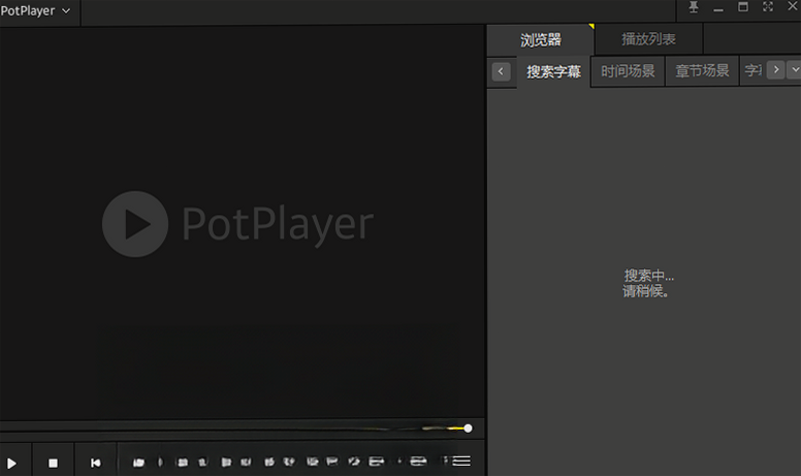The width and height of the screenshot is (801, 476).
Task: Maximize the PotPlayer window
Action: (743, 7)
